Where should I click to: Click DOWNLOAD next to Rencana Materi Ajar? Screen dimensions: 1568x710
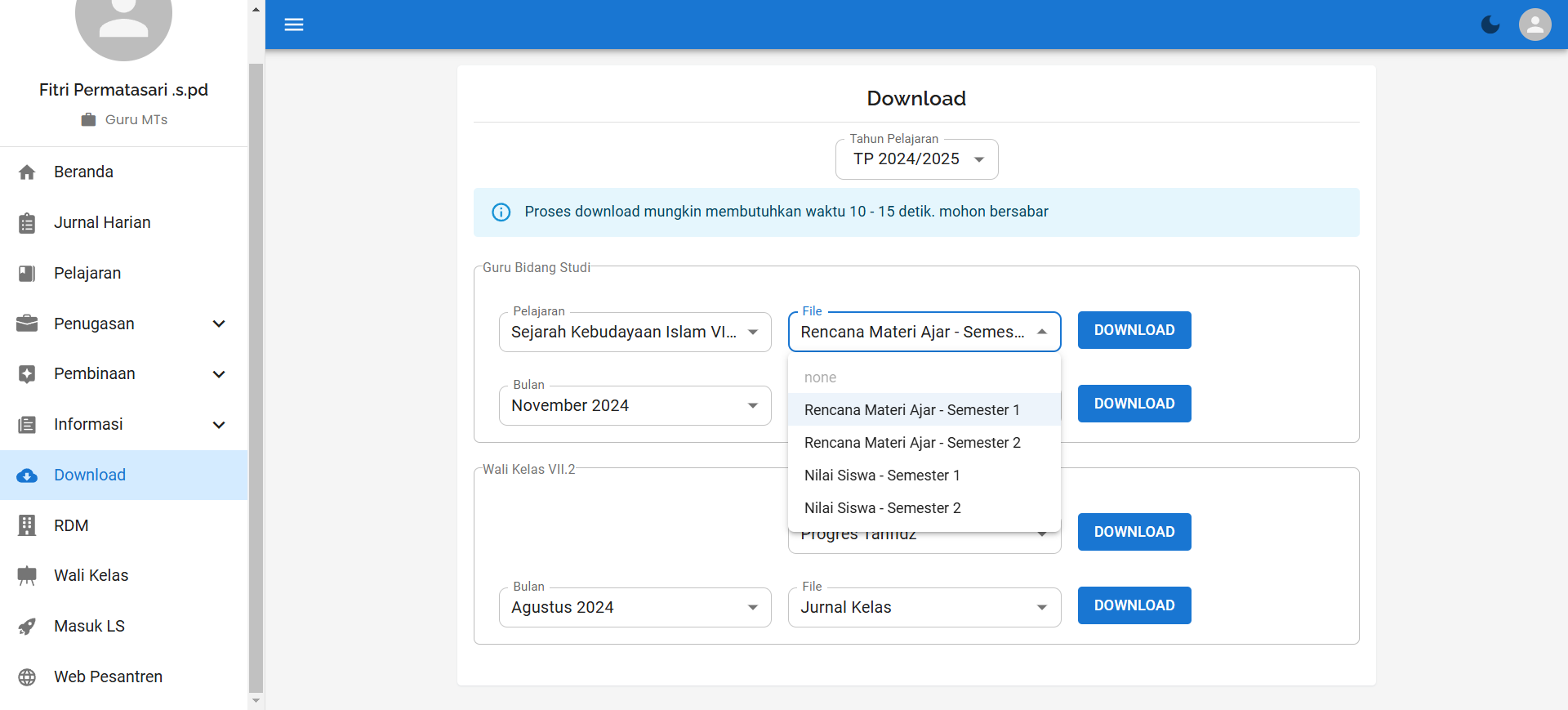(1134, 330)
